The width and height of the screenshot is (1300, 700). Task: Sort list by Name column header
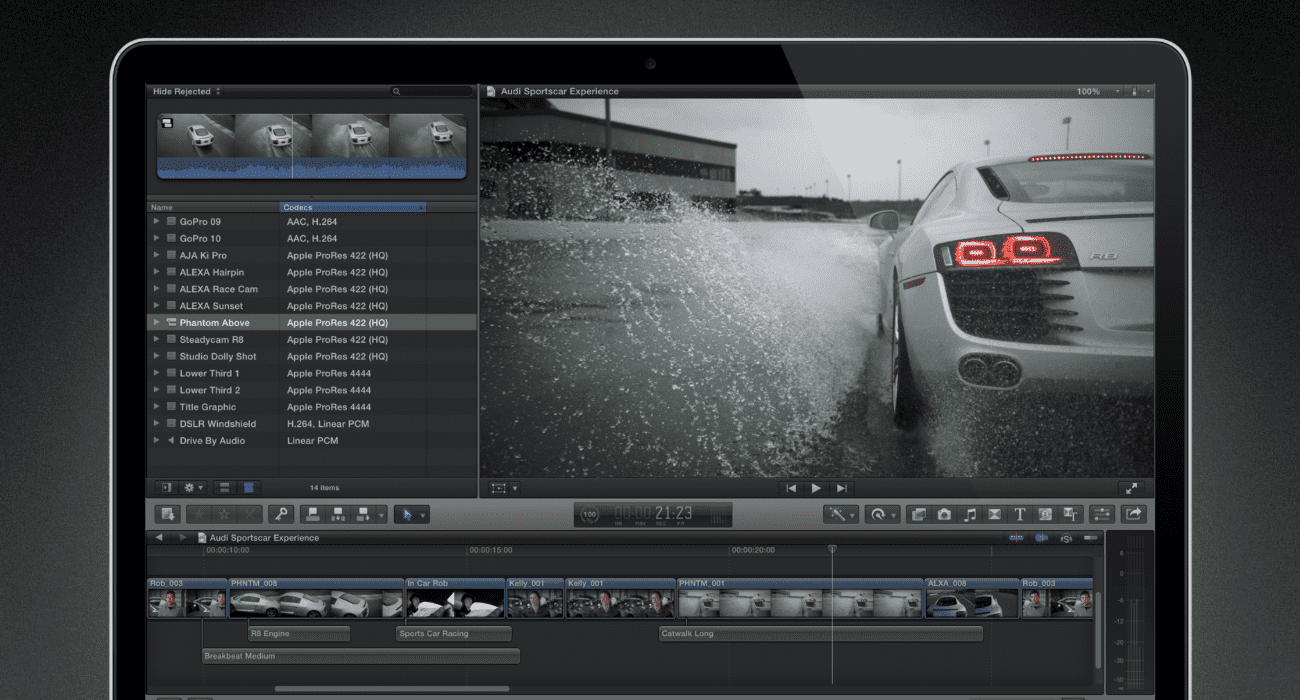point(213,207)
